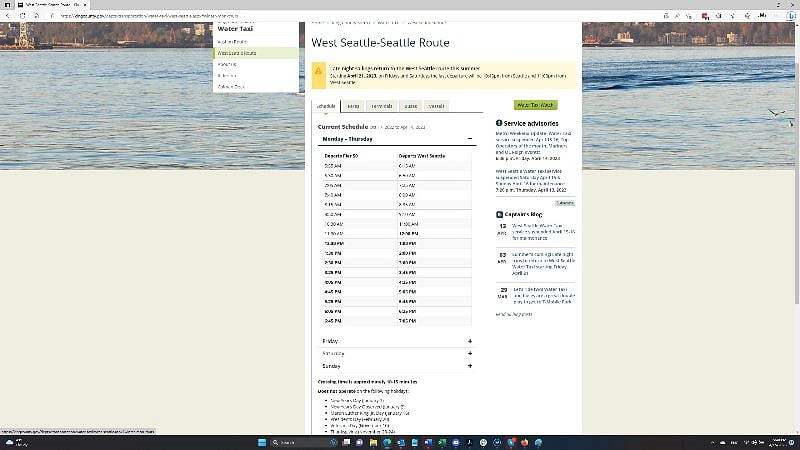Click the Service advisories info icon
Viewport: 800px width, 450px height.
coord(499,123)
